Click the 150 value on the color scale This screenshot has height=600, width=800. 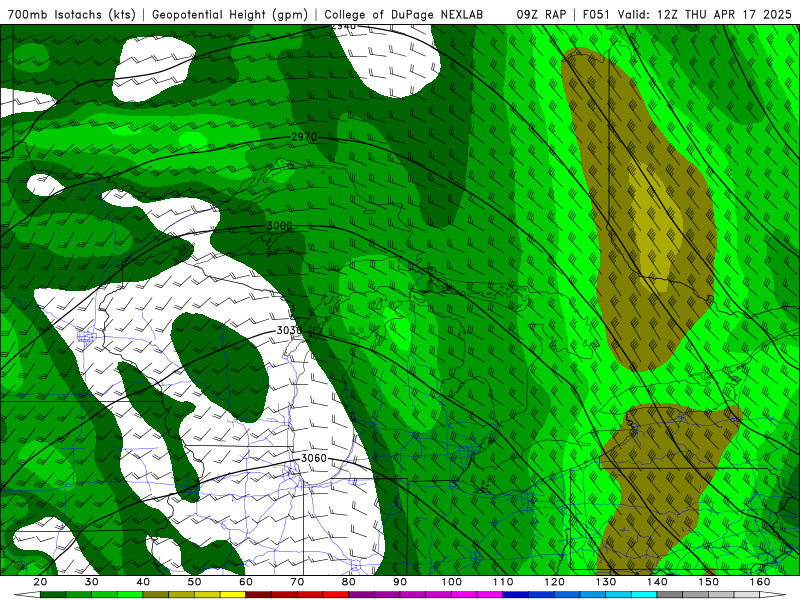[x=708, y=582]
